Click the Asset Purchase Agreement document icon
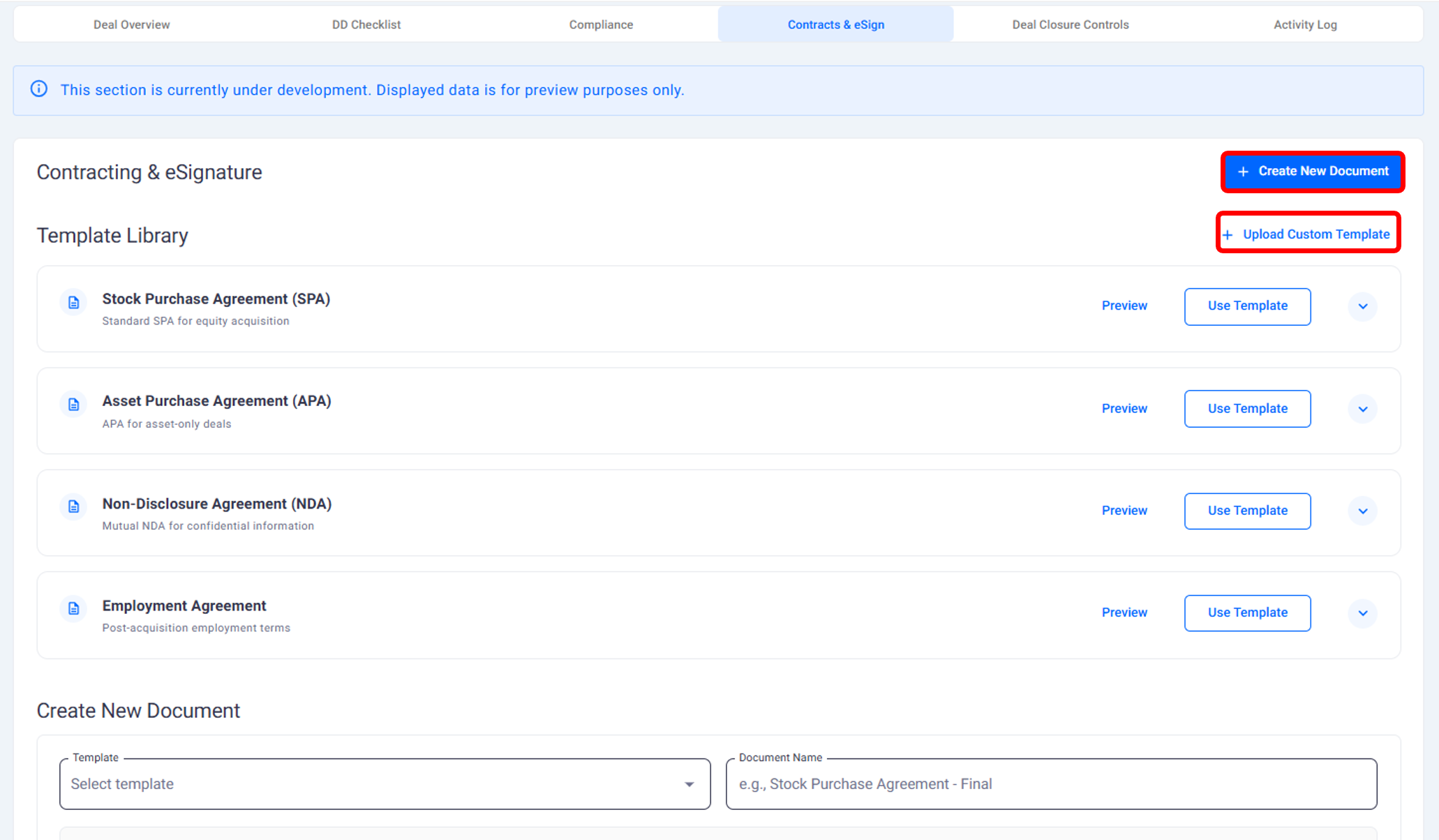 [x=73, y=405]
